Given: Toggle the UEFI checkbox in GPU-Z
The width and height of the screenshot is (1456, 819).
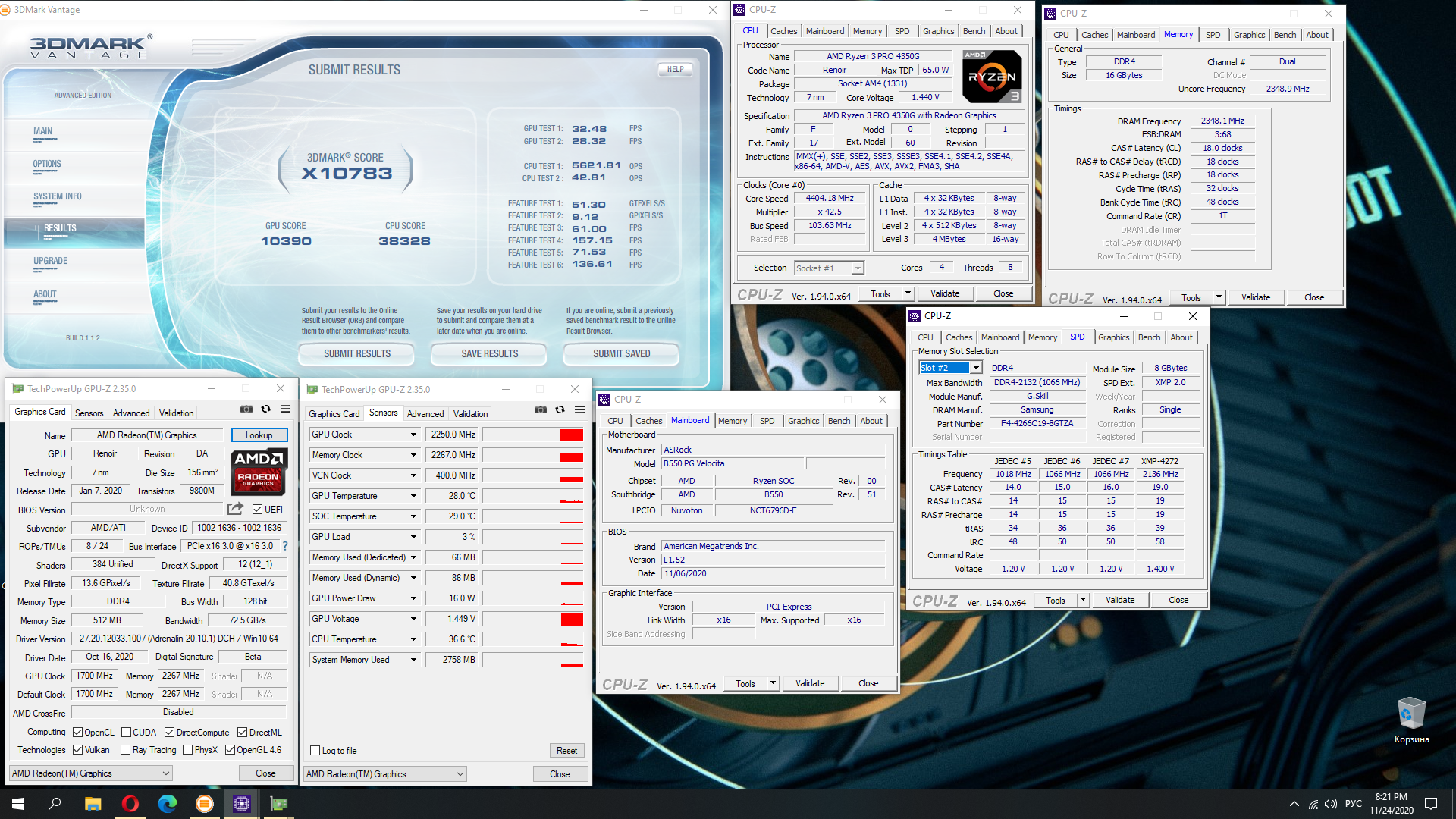Looking at the screenshot, I should [258, 510].
